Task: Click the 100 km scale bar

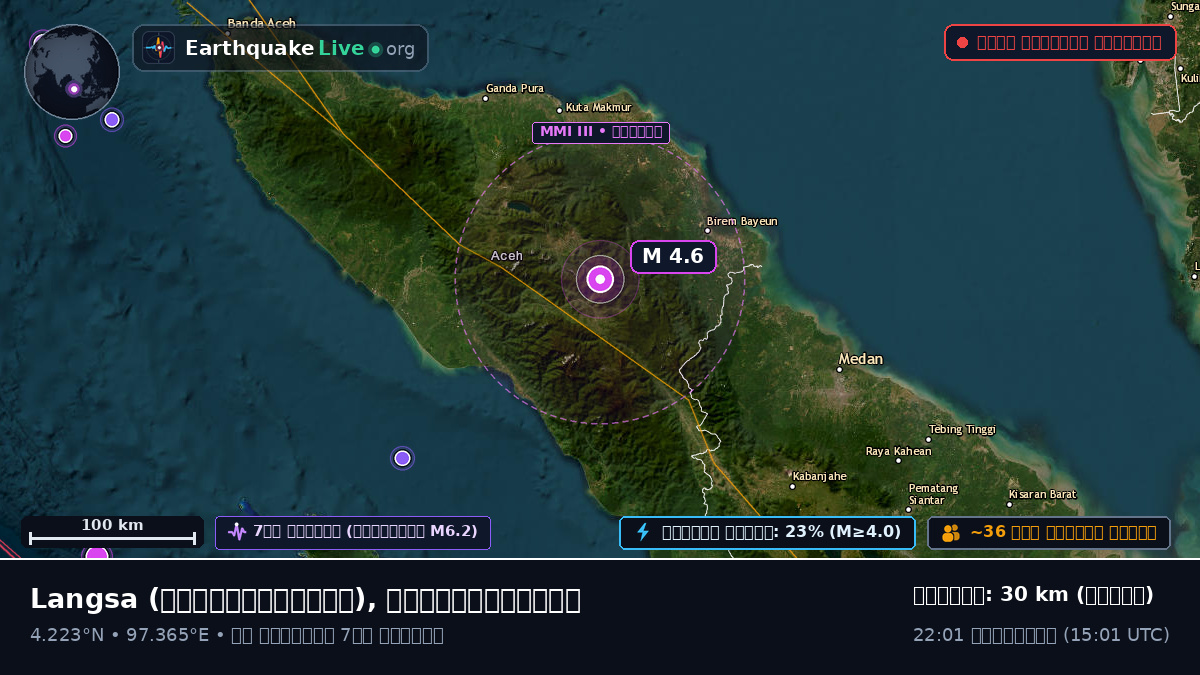Action: coord(112,532)
